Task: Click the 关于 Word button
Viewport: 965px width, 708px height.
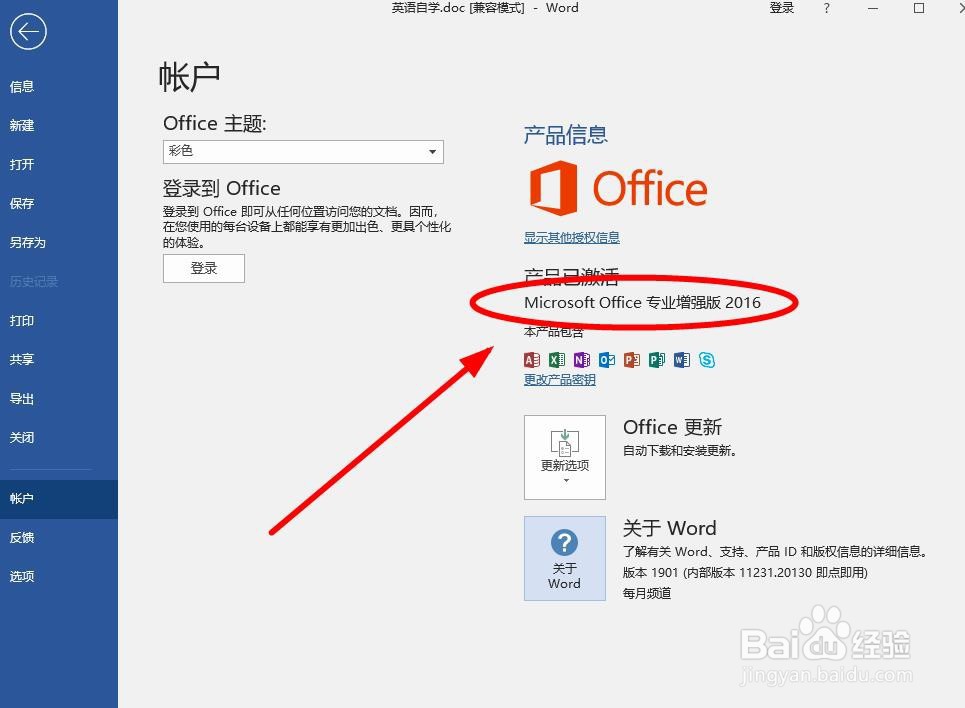Action: coord(565,558)
